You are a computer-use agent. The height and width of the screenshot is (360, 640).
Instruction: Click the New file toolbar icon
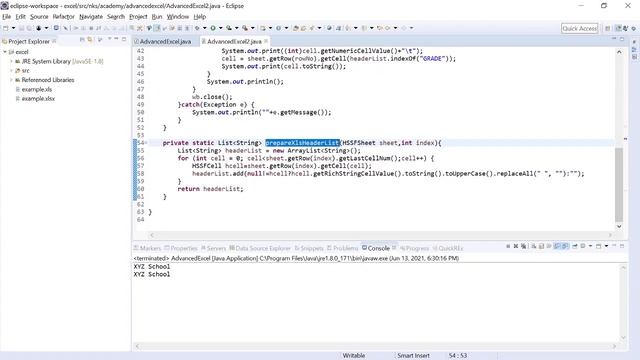pos(6,28)
